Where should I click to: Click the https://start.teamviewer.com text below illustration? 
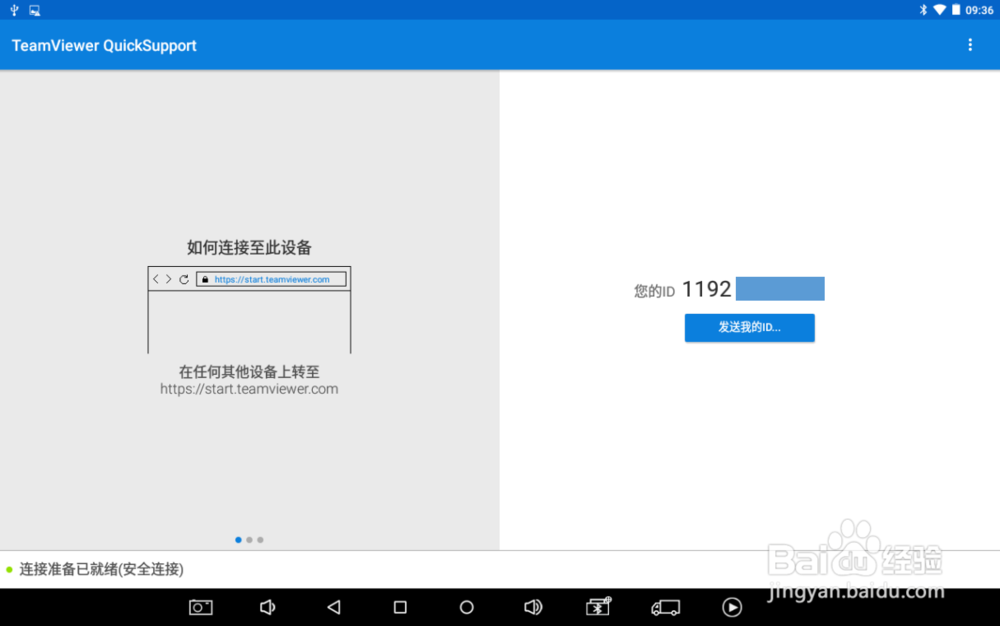tap(249, 389)
